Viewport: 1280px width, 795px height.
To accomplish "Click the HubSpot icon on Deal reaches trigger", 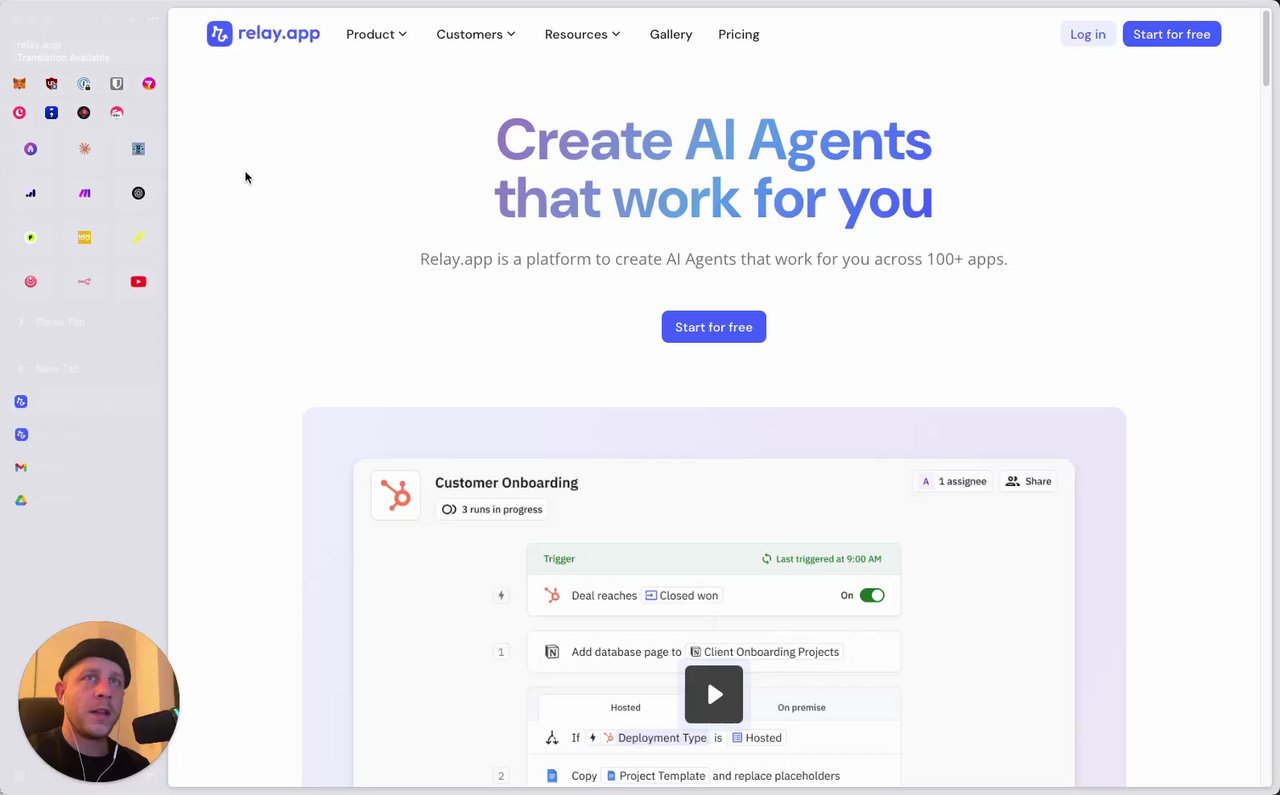I will (x=552, y=595).
